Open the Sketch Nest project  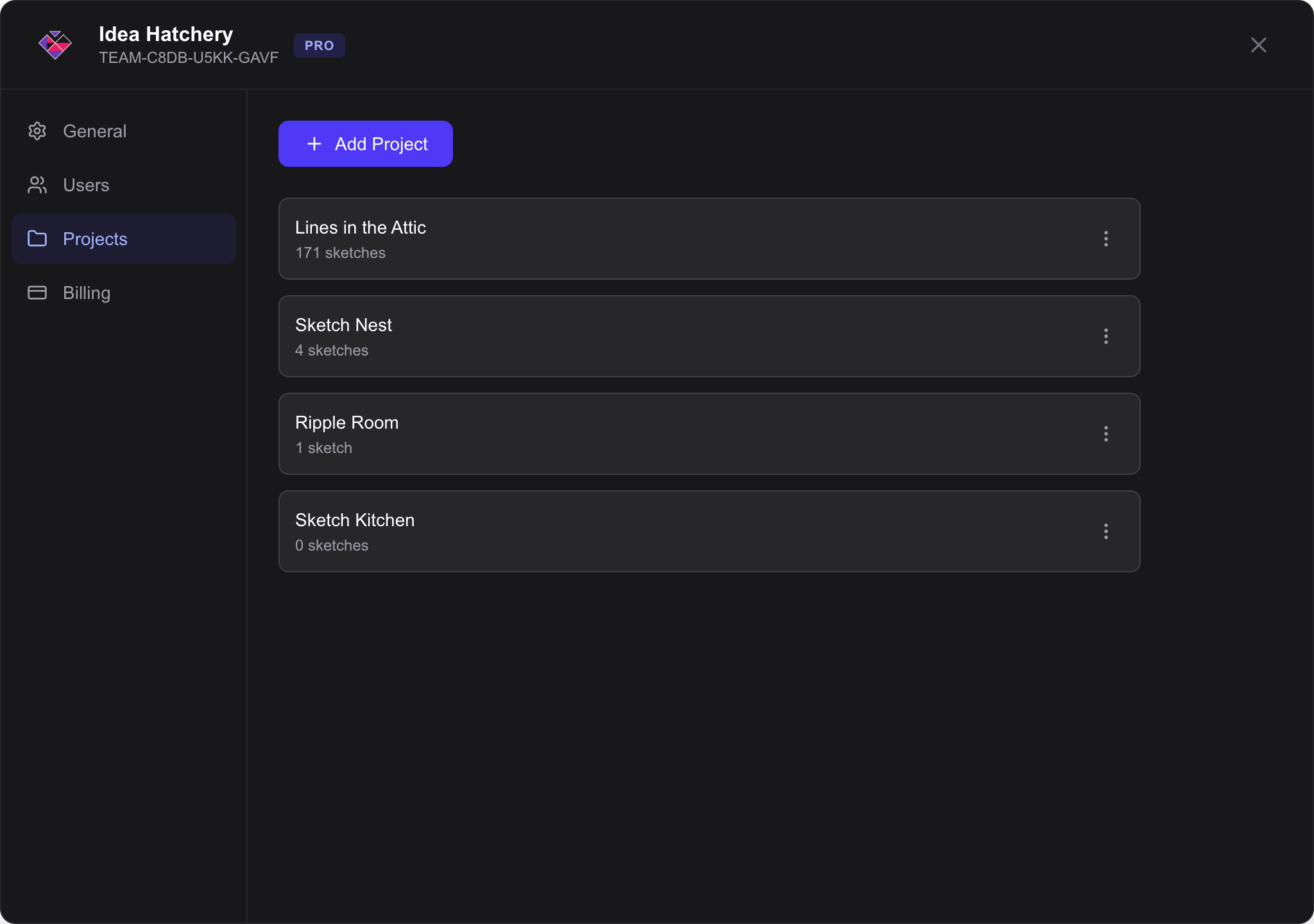[x=642, y=336]
